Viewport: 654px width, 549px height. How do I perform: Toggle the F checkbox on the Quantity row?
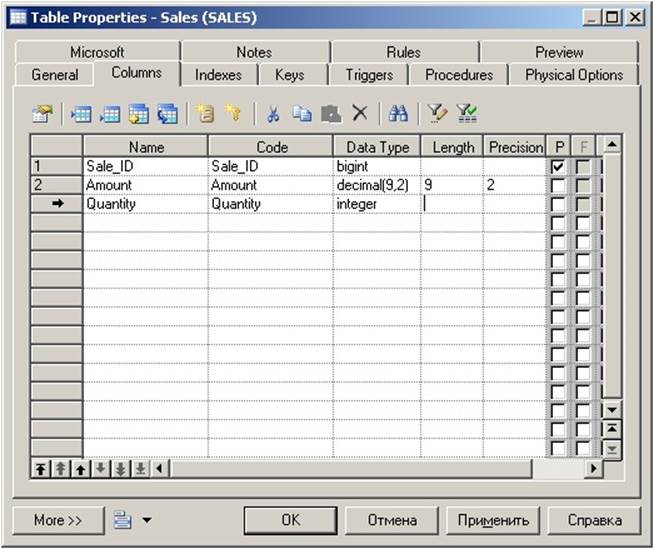583,204
